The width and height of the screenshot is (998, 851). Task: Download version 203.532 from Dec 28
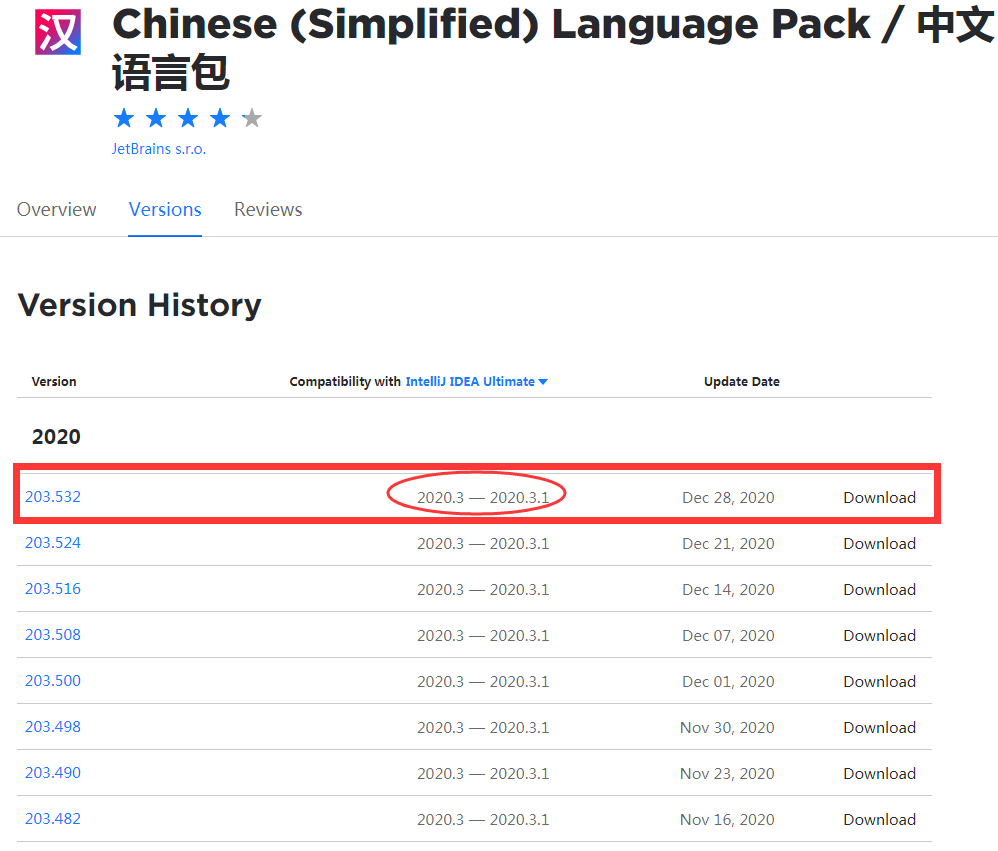pyautogui.click(x=880, y=498)
